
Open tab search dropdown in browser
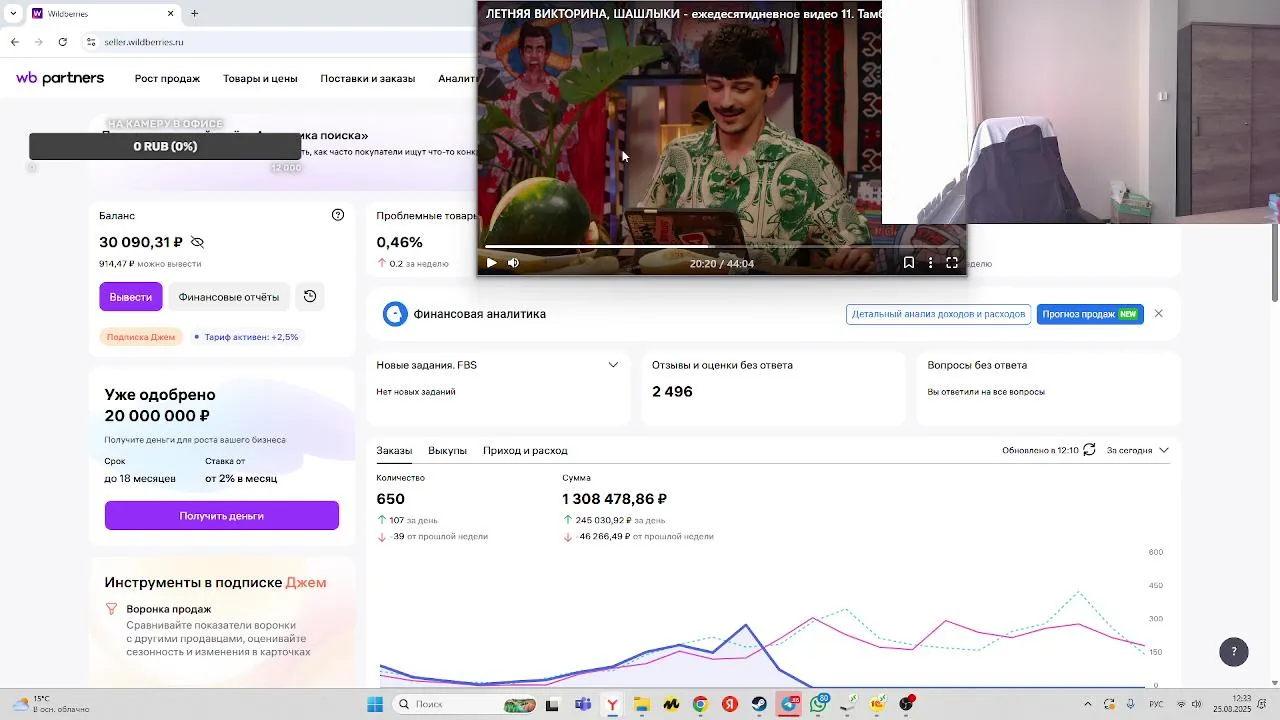click(x=13, y=14)
